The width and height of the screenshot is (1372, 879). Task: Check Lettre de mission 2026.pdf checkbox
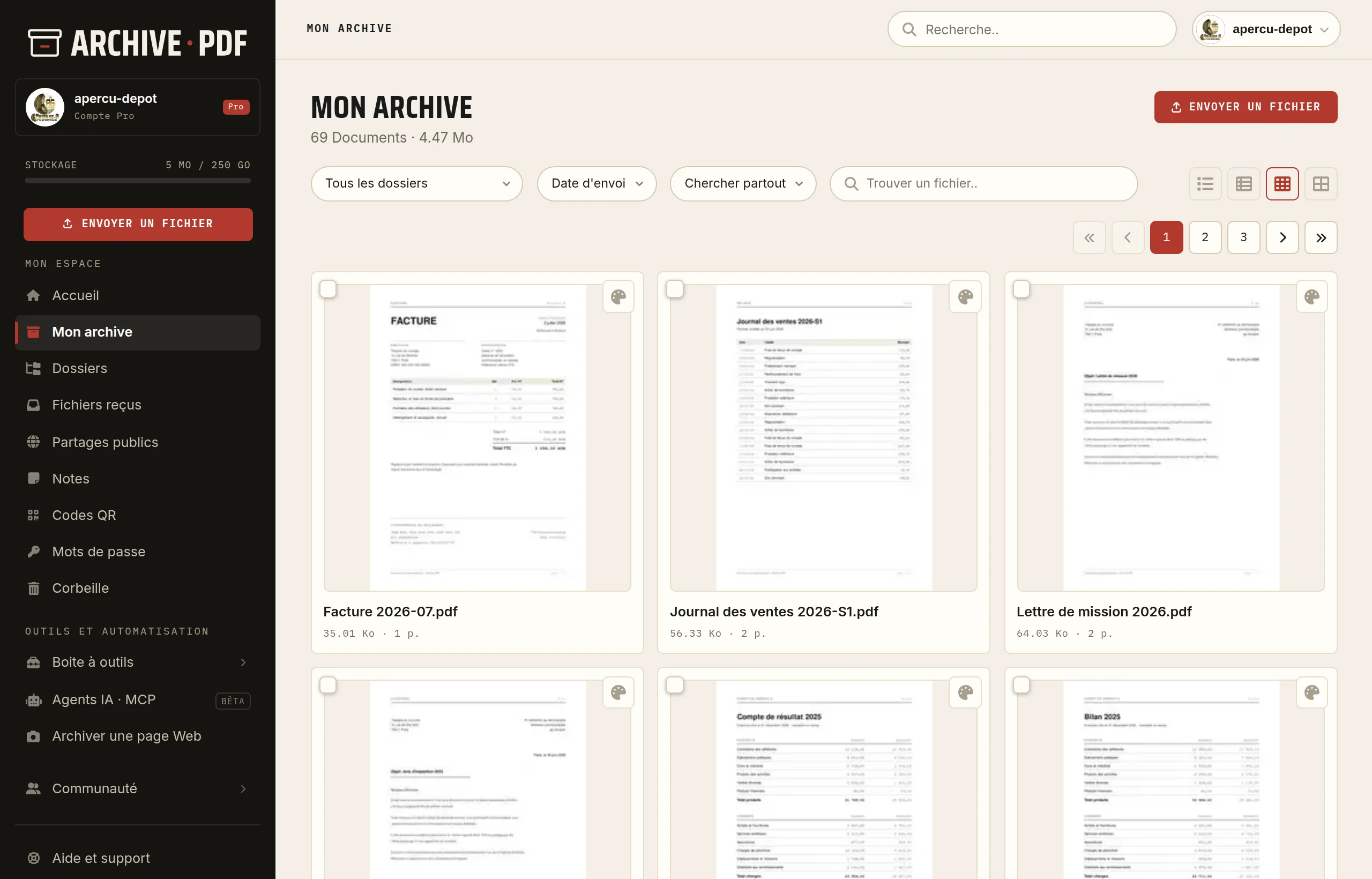[x=1021, y=289]
